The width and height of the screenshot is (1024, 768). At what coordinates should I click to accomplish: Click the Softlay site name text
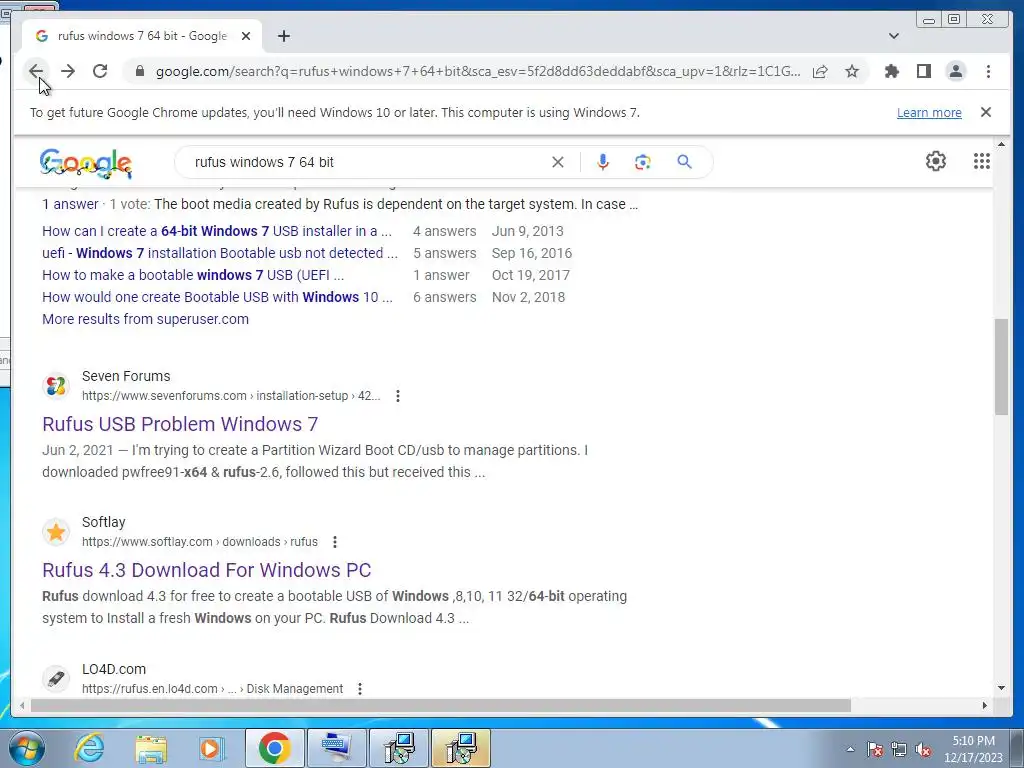[103, 522]
